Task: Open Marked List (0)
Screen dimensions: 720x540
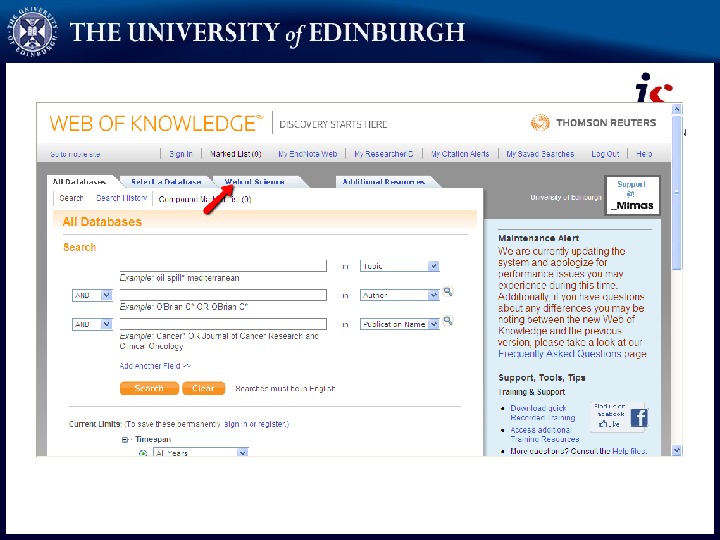Action: point(236,154)
